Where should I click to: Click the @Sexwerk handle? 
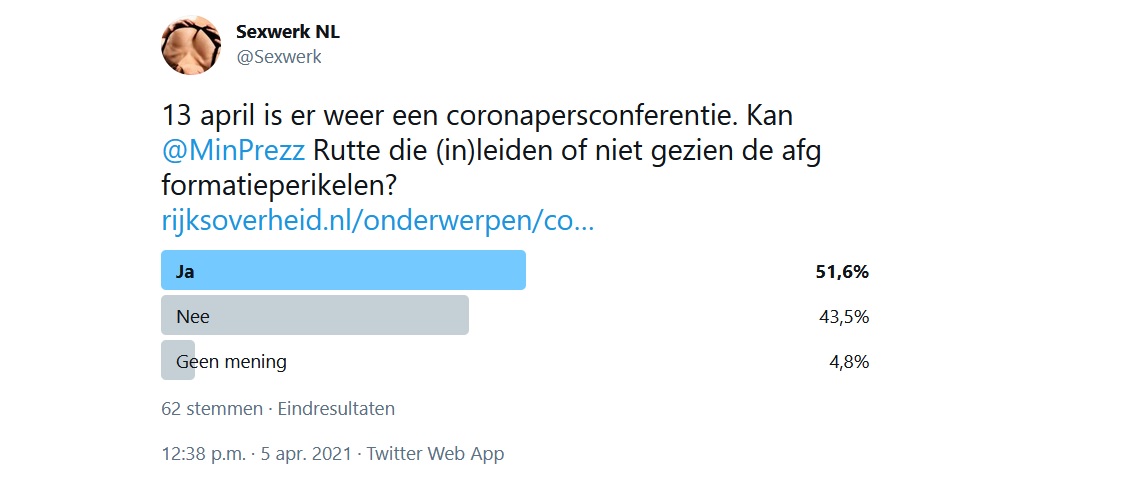[x=279, y=57]
